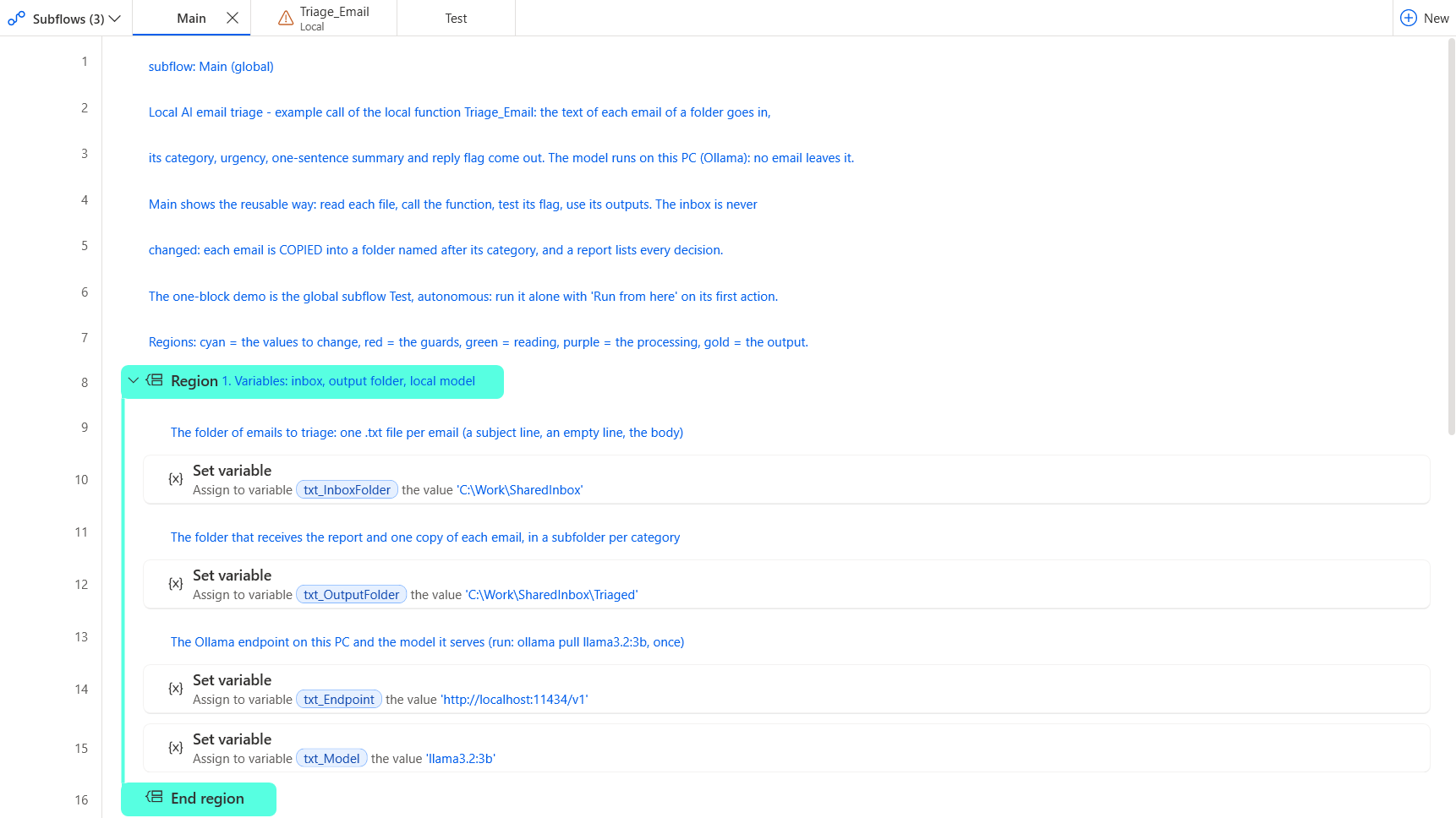This screenshot has height=818, width=1456.
Task: Click line number 16 in gutter
Action: click(x=81, y=799)
